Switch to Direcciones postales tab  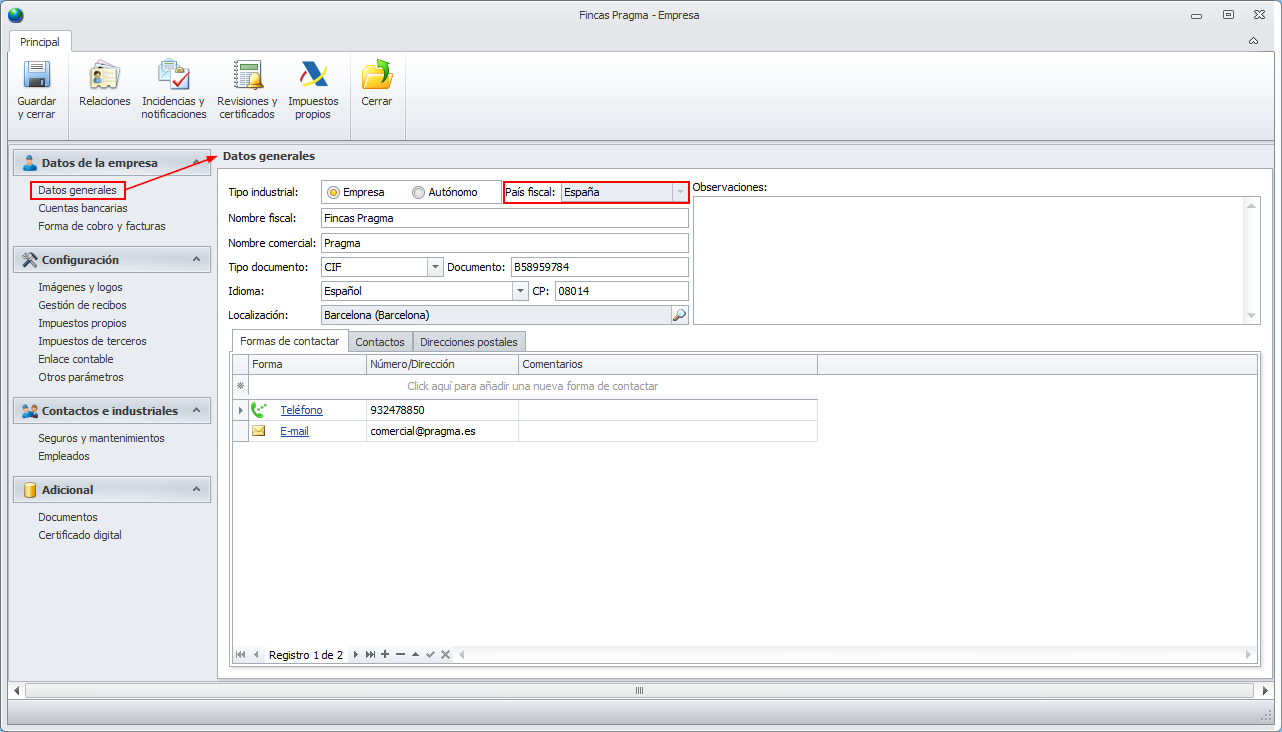pyautogui.click(x=469, y=342)
